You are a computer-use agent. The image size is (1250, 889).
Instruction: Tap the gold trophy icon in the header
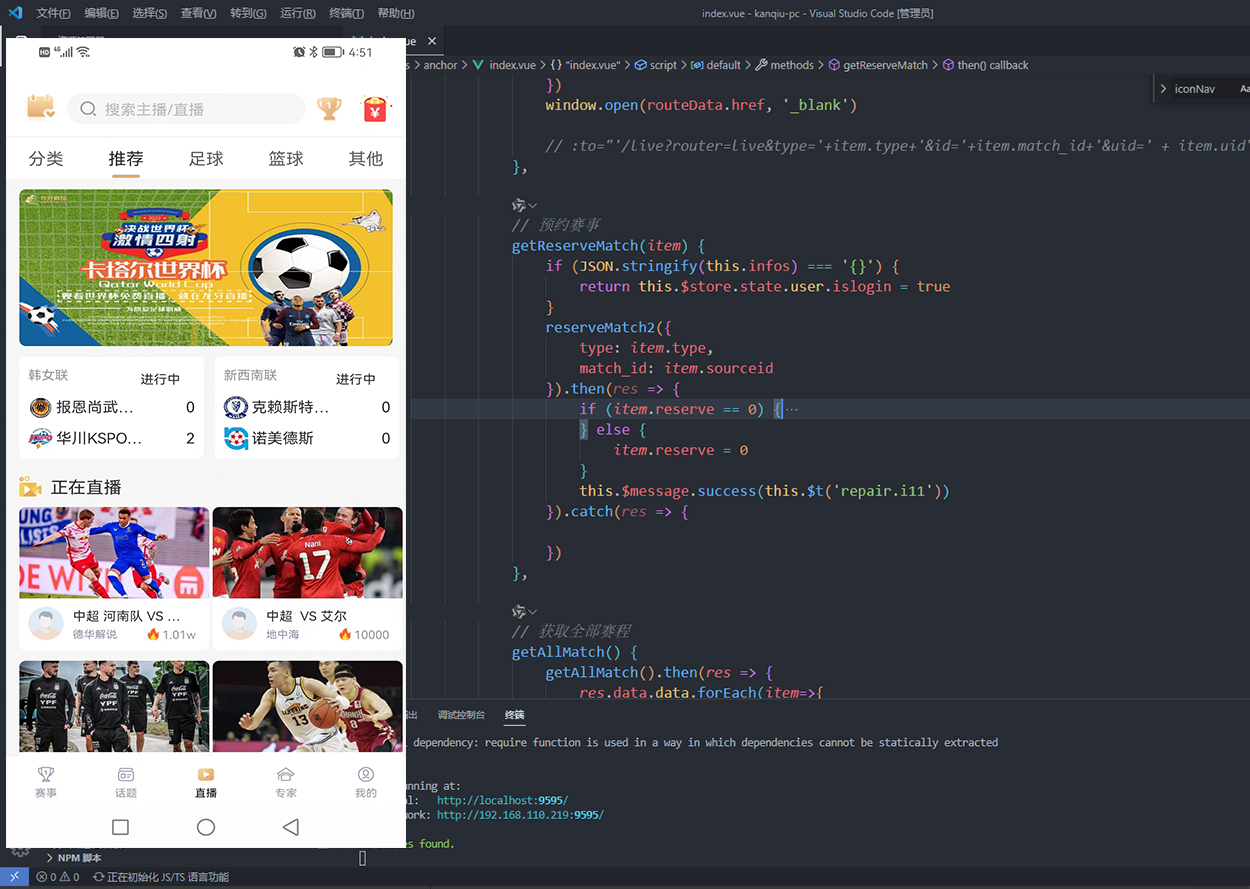[329, 108]
